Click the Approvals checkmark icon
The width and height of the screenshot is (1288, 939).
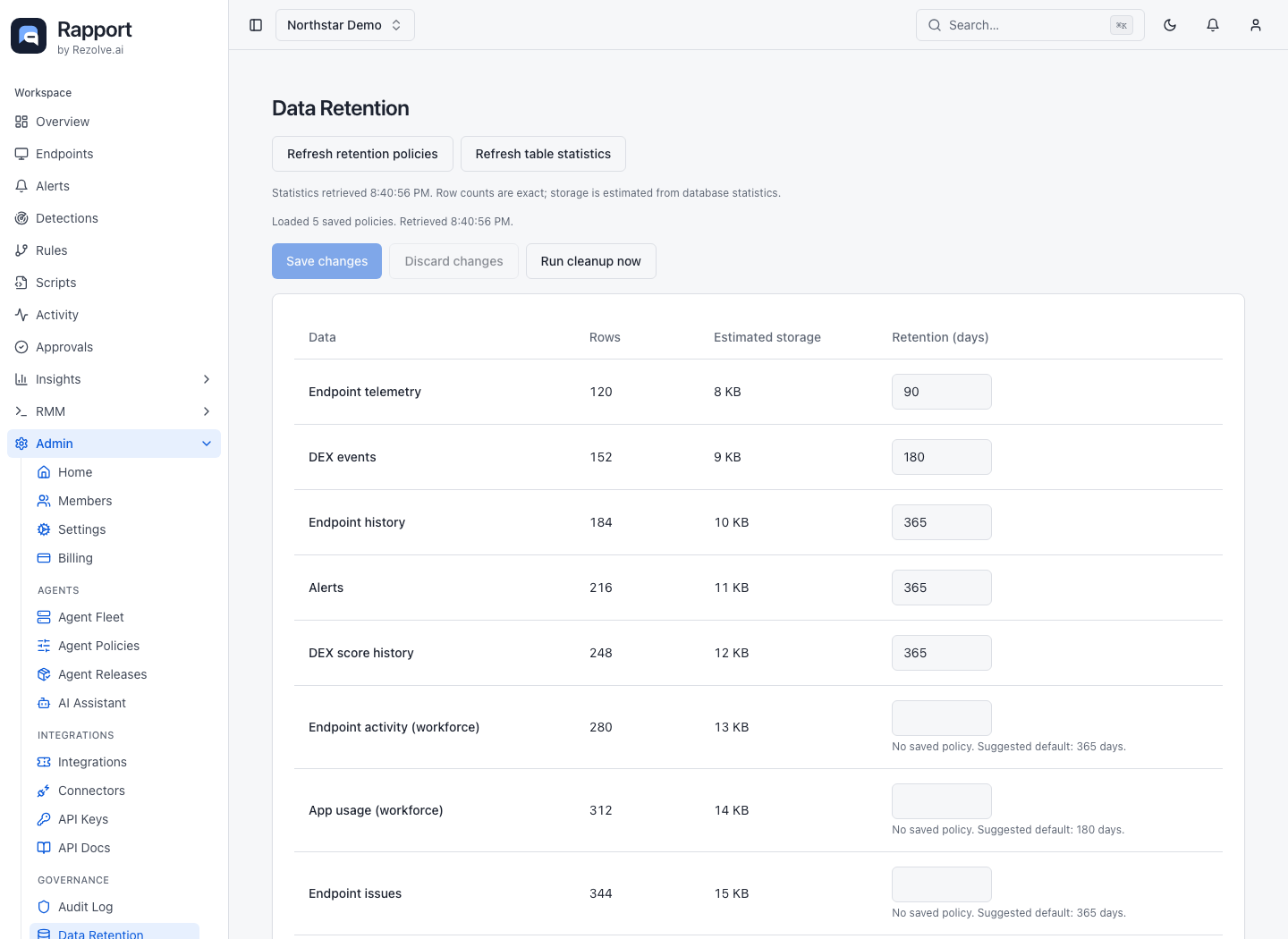21,347
